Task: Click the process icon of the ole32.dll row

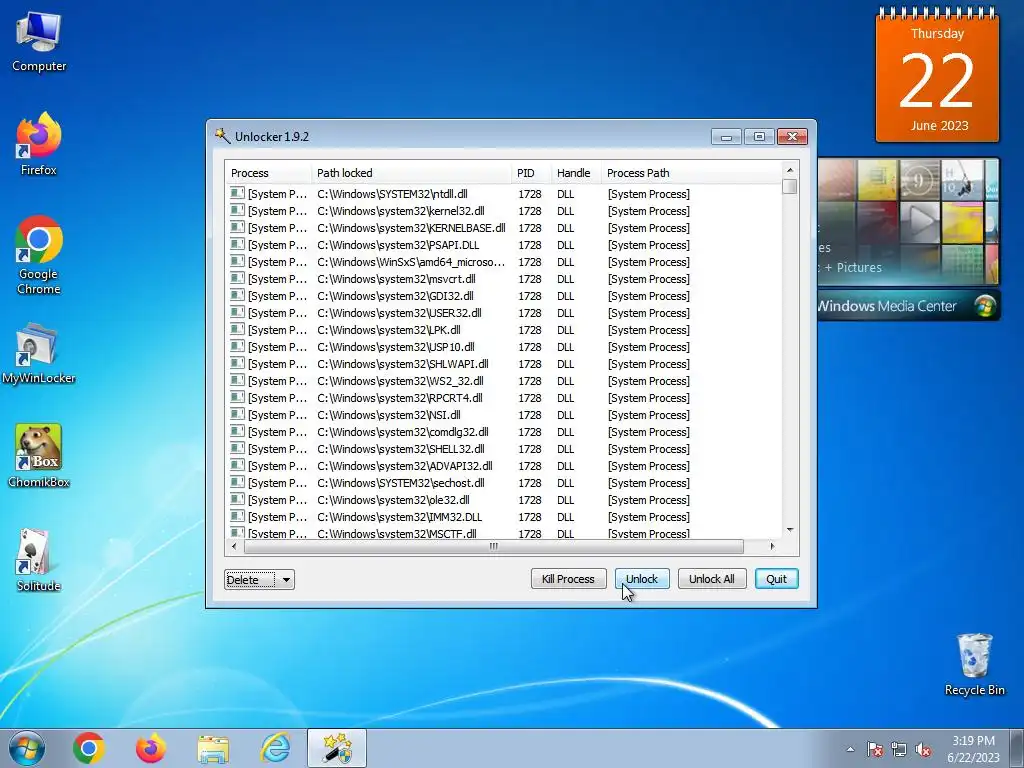Action: point(237,499)
